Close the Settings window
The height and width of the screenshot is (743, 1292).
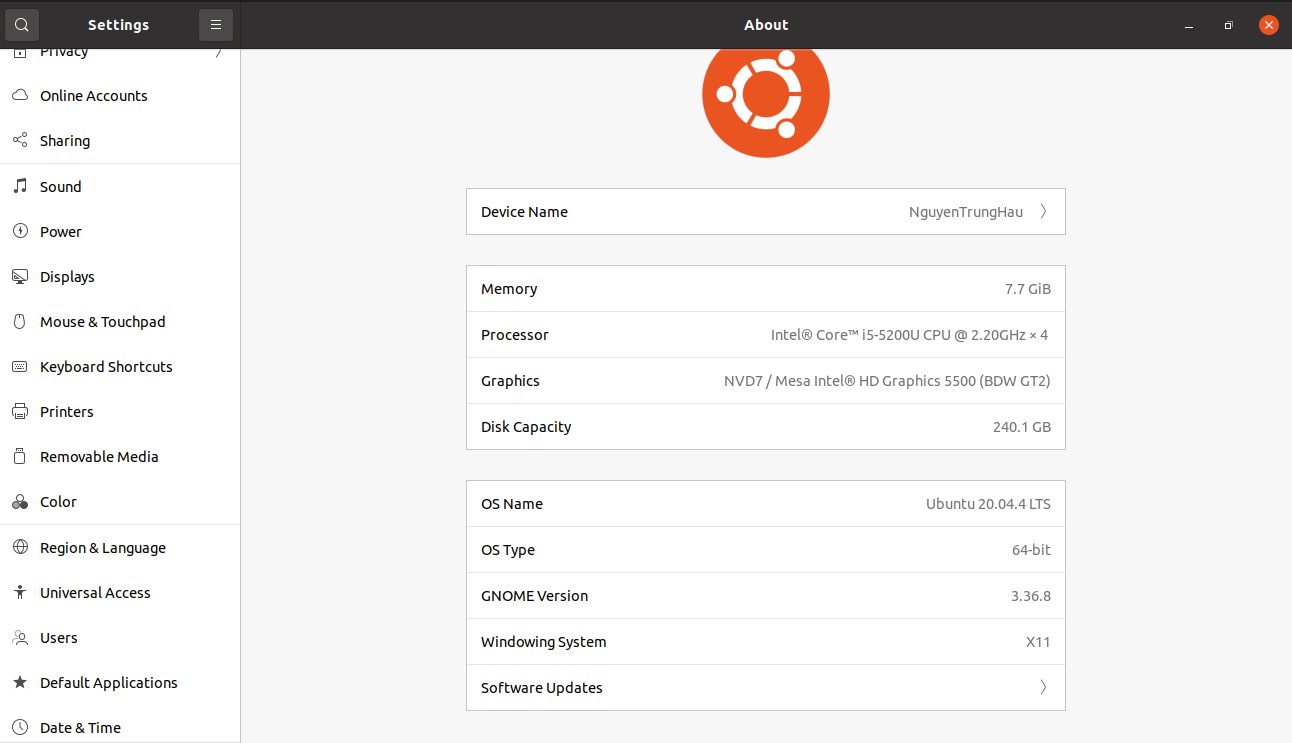(1269, 25)
